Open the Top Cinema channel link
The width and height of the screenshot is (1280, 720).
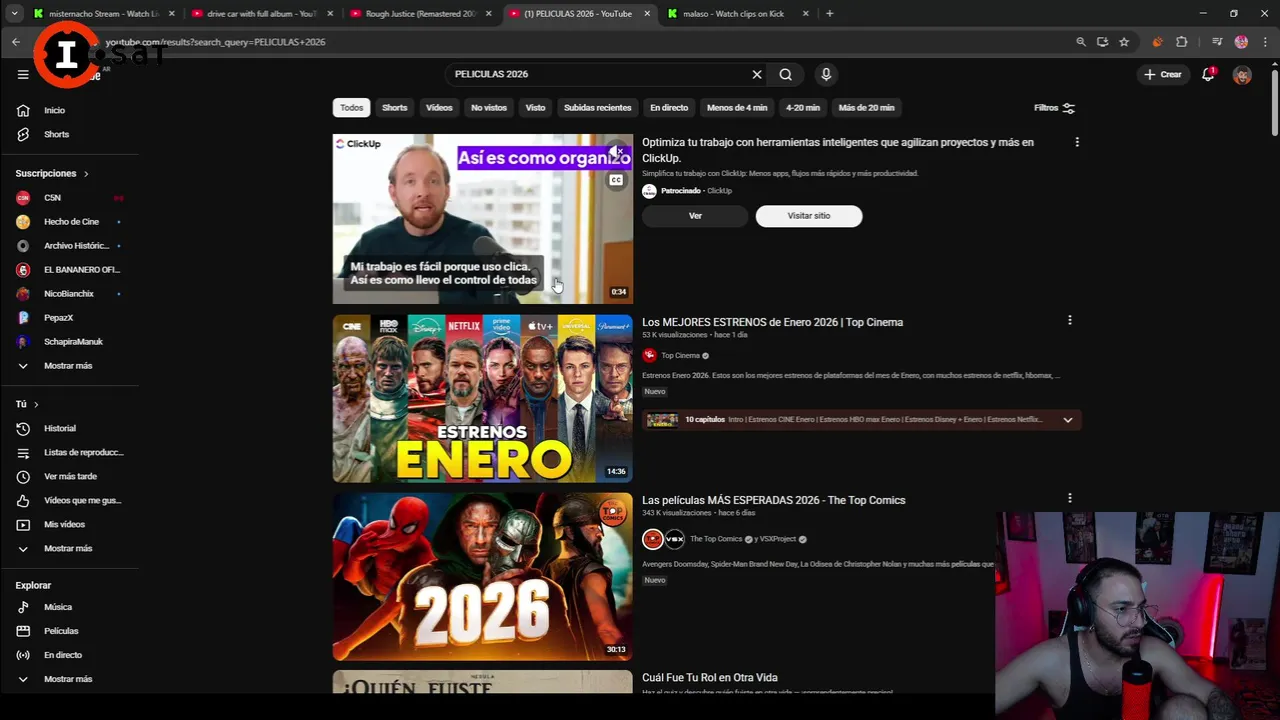click(680, 356)
